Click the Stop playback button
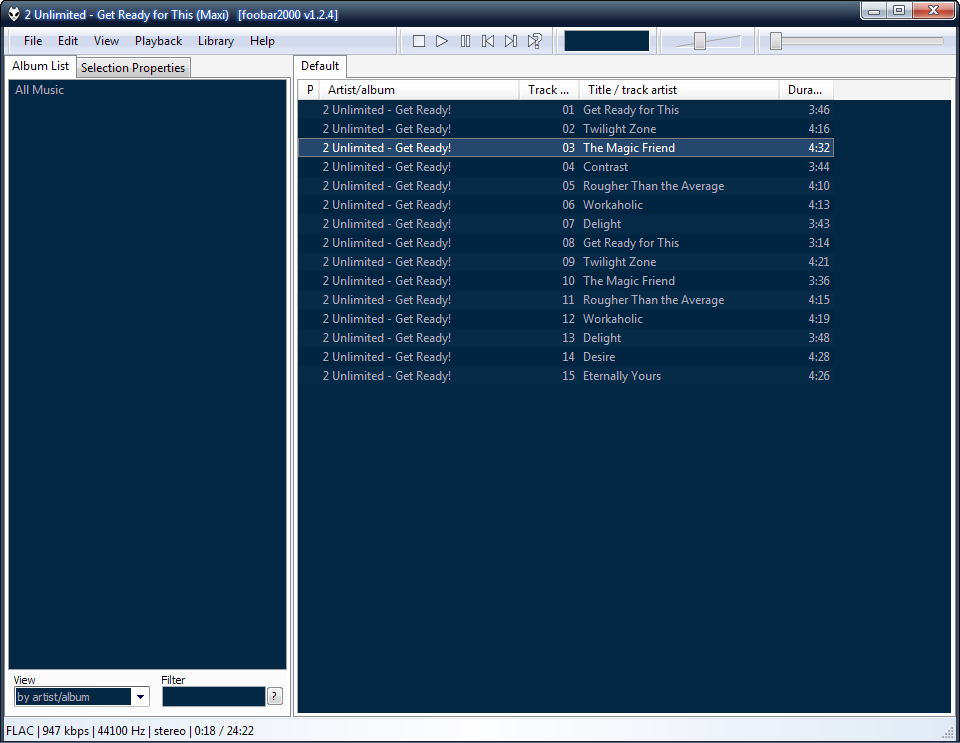960x743 pixels. pos(419,41)
